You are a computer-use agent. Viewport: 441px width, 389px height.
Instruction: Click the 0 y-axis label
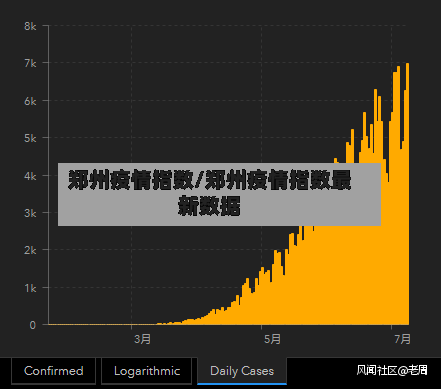(x=32, y=325)
